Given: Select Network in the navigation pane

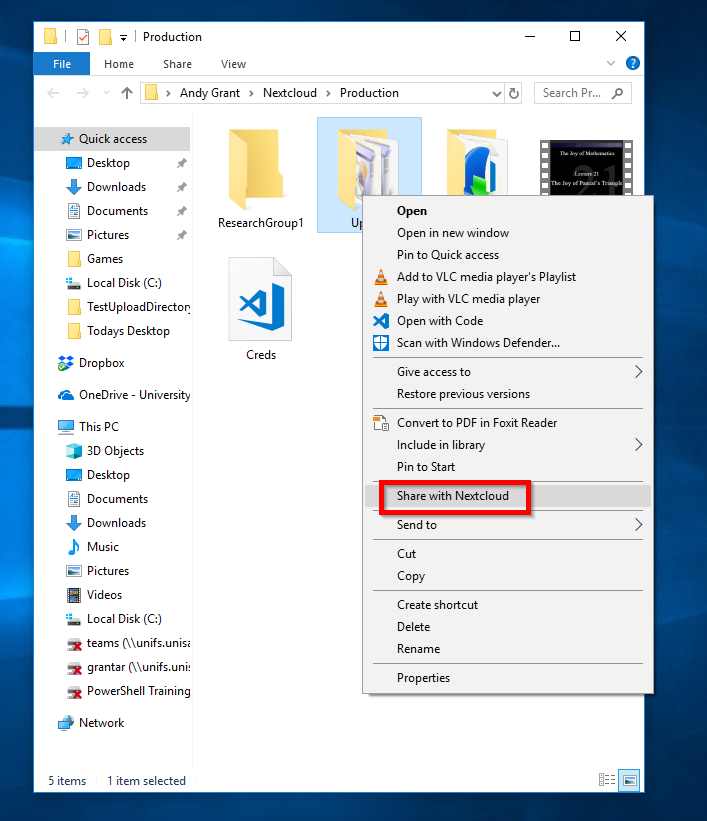Looking at the screenshot, I should pos(101,723).
